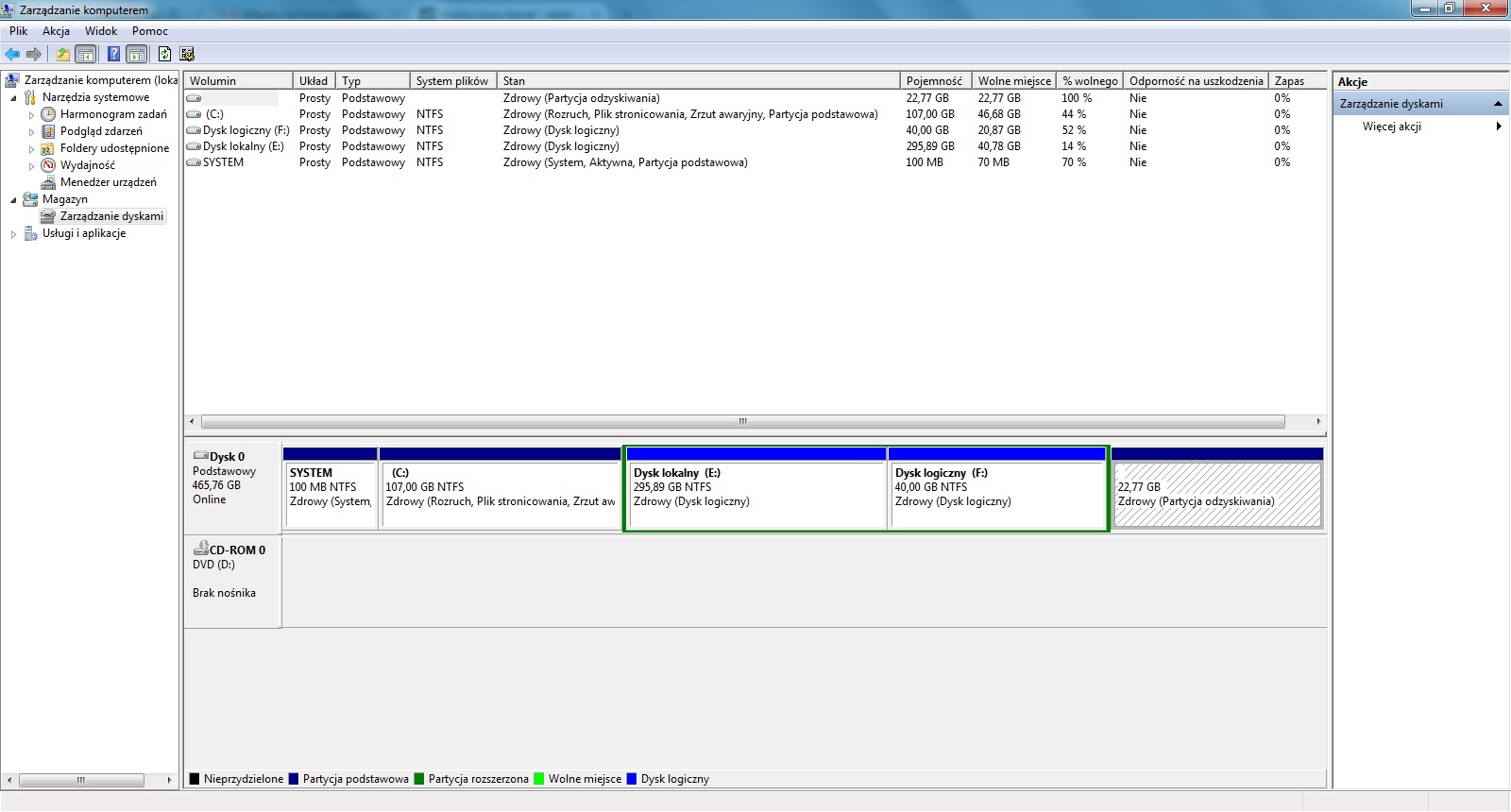Screen dimensions: 1511x812
Task: Click the Menedżer urządzeń icon
Action: 48,182
